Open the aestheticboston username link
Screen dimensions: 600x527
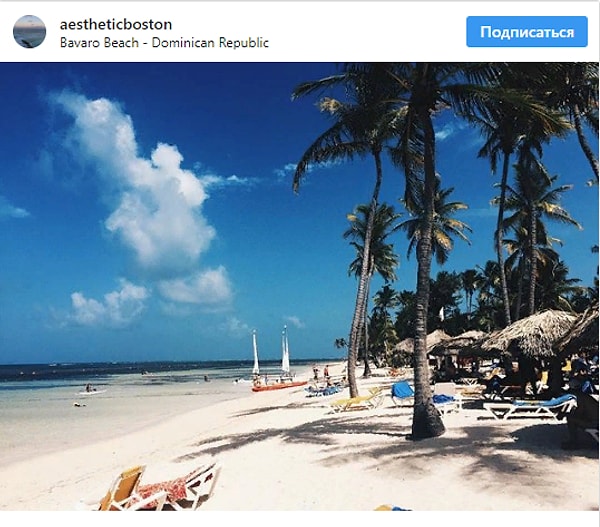coord(116,24)
